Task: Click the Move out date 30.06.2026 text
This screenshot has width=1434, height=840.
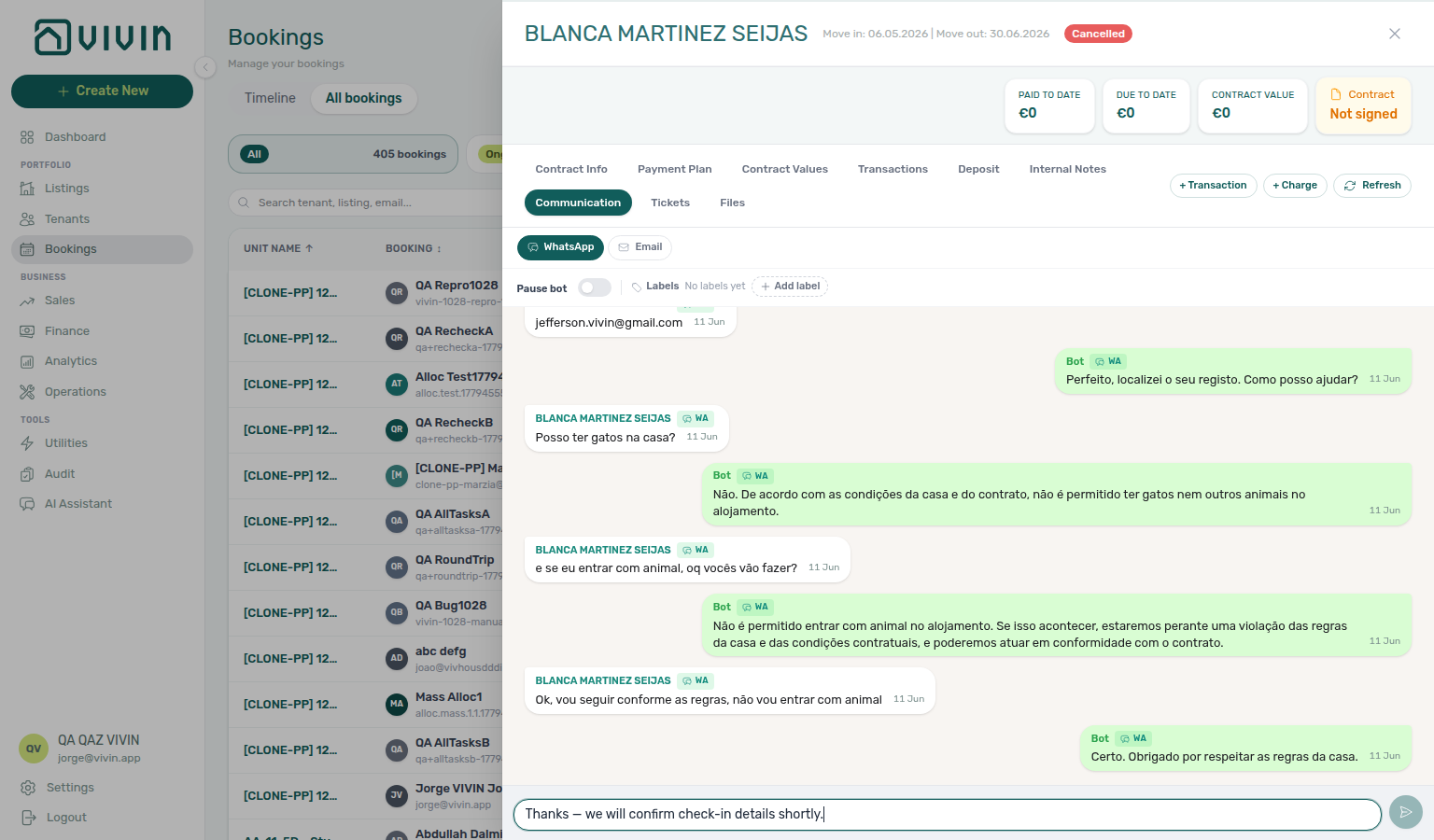Action: coord(993,34)
